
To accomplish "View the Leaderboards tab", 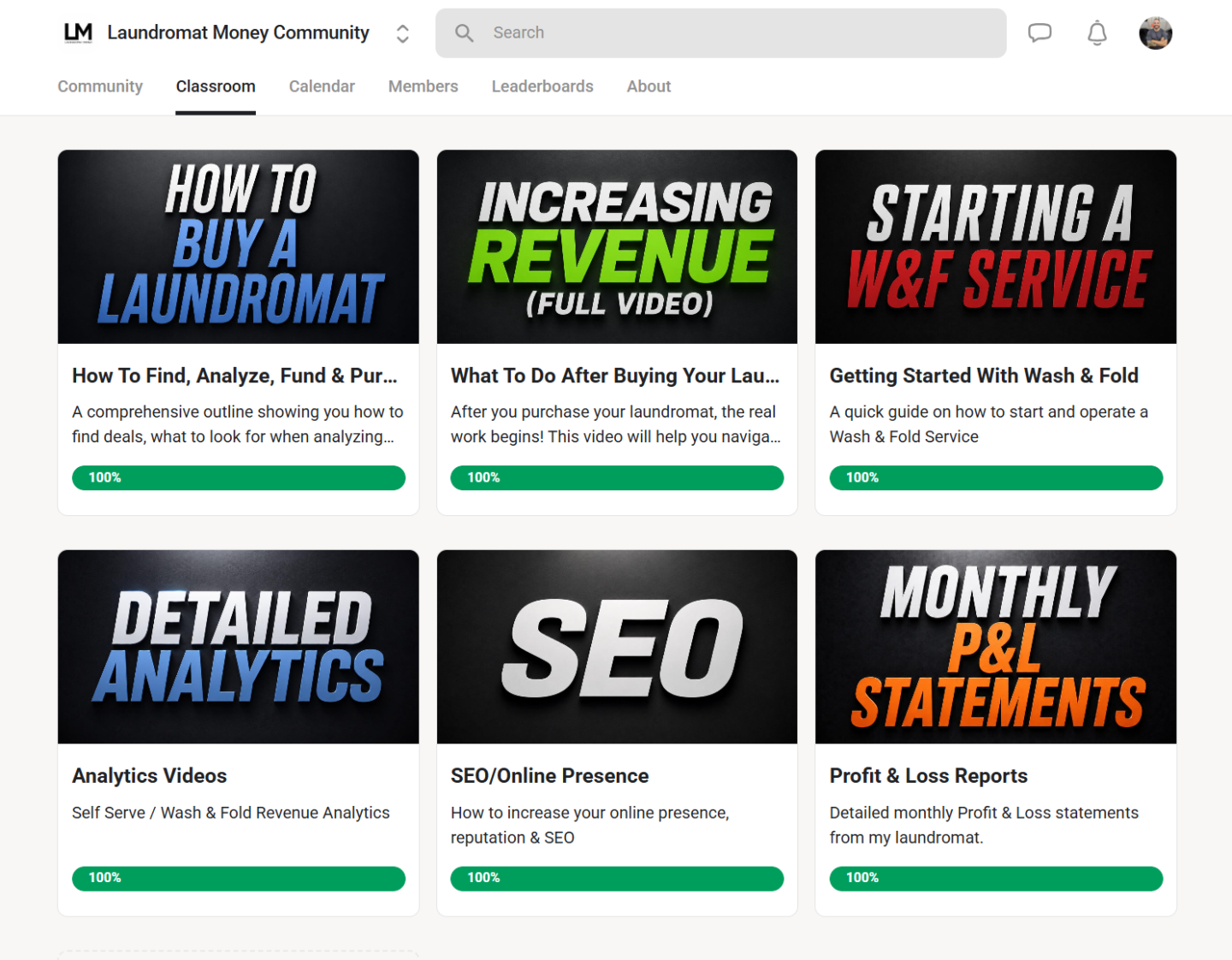I will (x=542, y=86).
